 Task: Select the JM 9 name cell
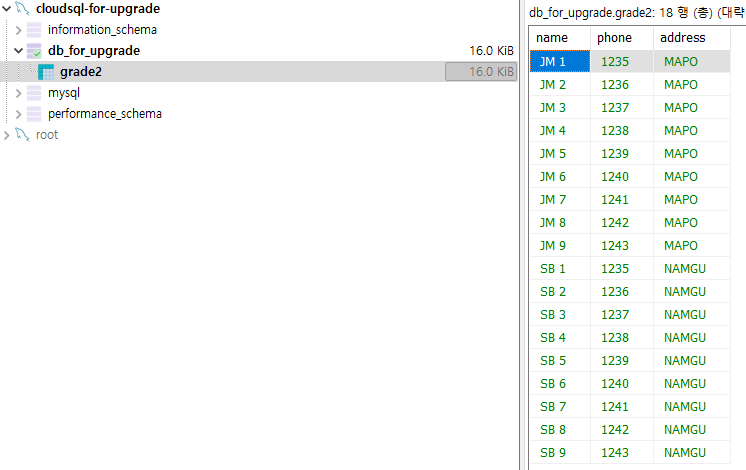pos(560,245)
